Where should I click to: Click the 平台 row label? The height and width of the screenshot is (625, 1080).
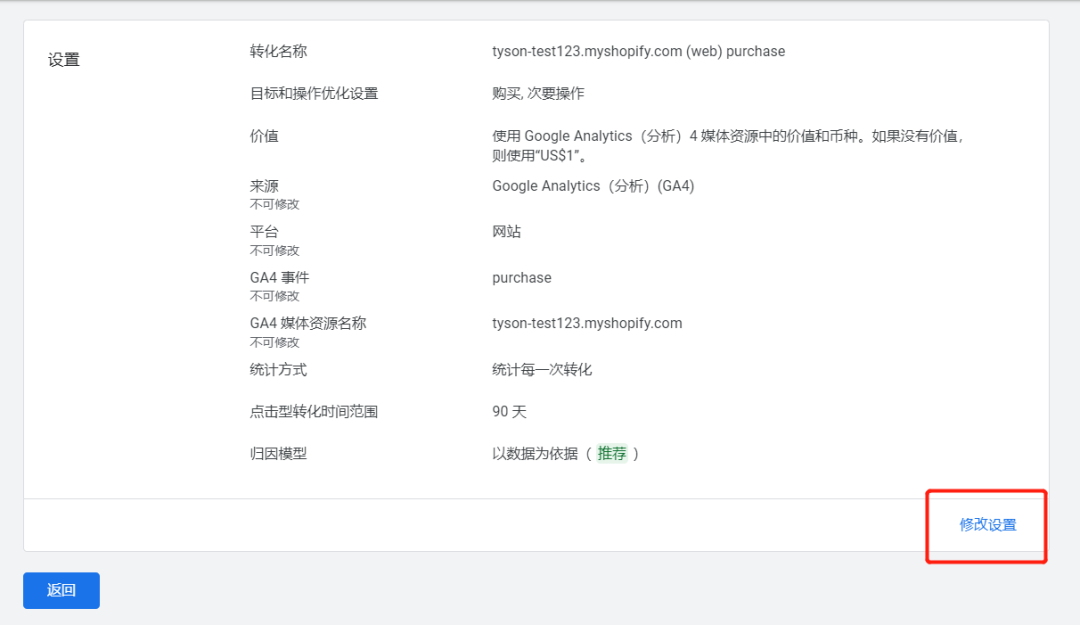[264, 232]
